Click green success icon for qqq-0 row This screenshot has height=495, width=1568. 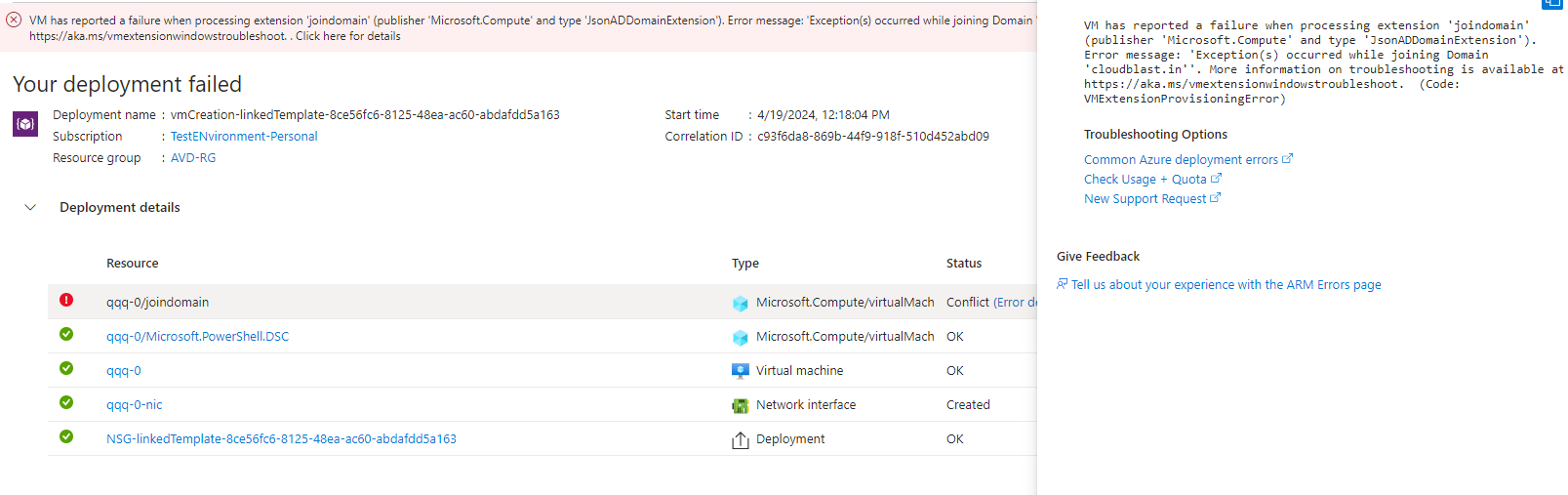(x=66, y=368)
